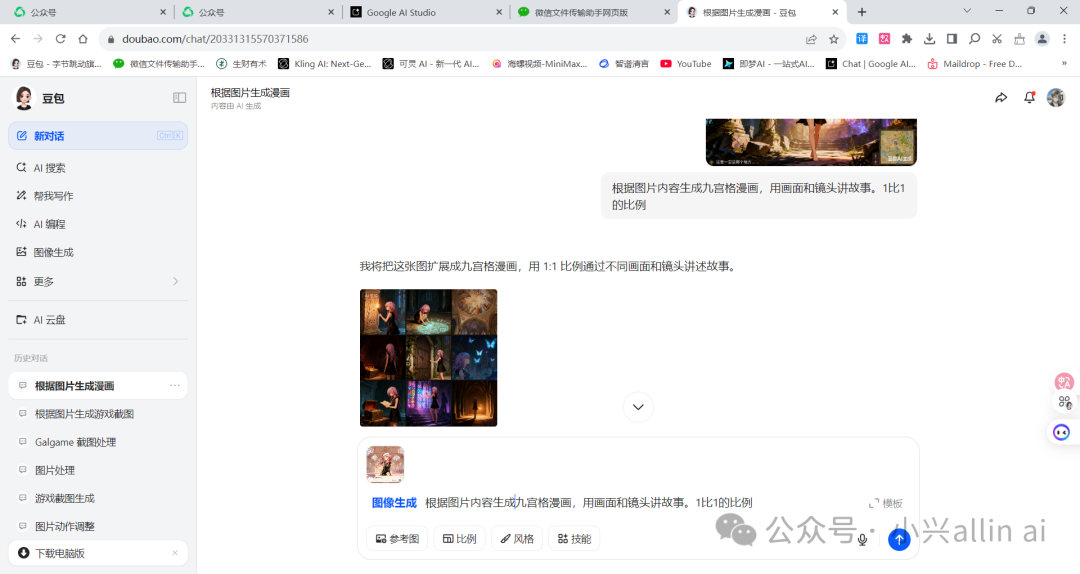
Task: Open AI 搜索 in sidebar
Action: coord(98,167)
